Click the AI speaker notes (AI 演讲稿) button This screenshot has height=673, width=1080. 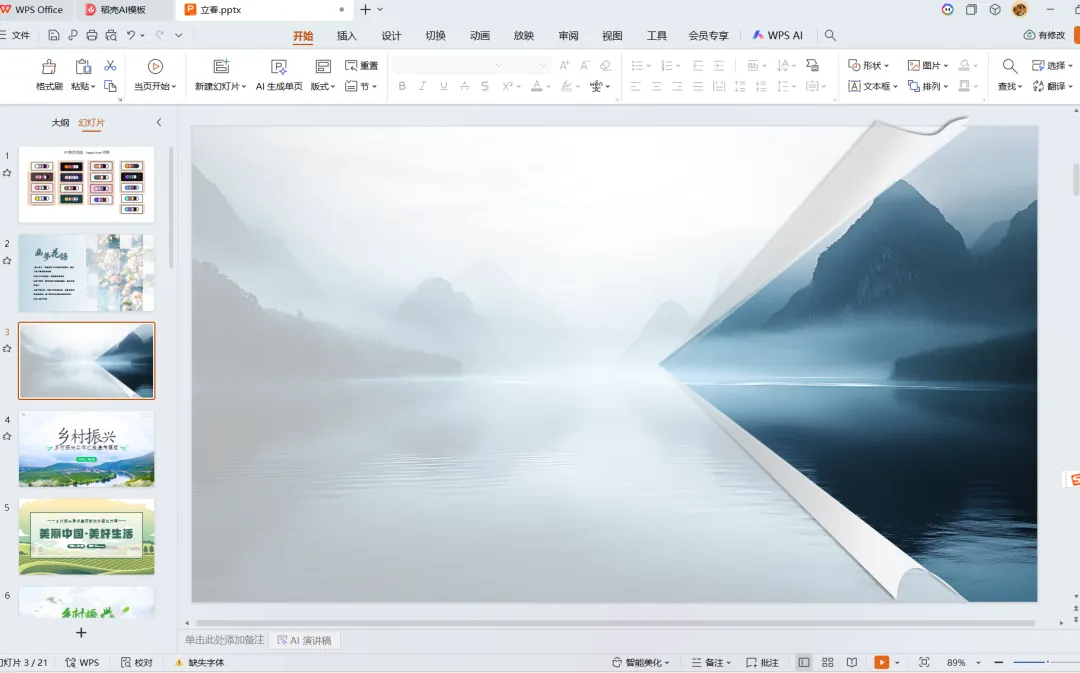click(x=304, y=640)
